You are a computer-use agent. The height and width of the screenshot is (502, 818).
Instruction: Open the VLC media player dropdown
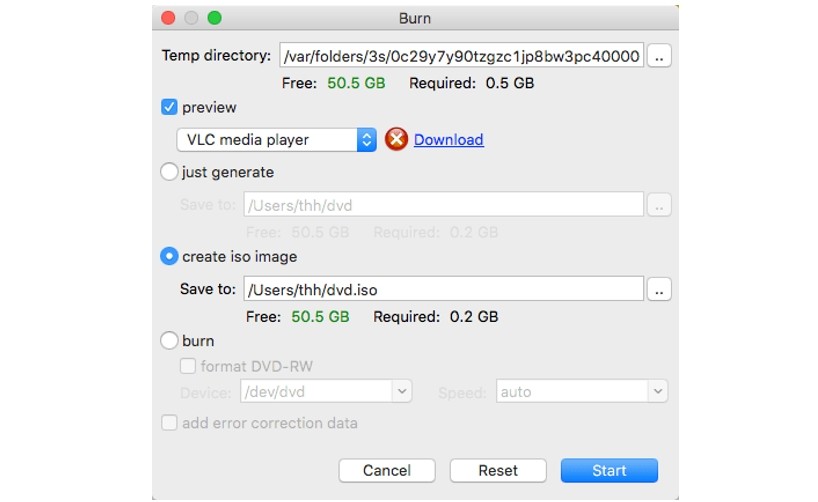[276, 140]
